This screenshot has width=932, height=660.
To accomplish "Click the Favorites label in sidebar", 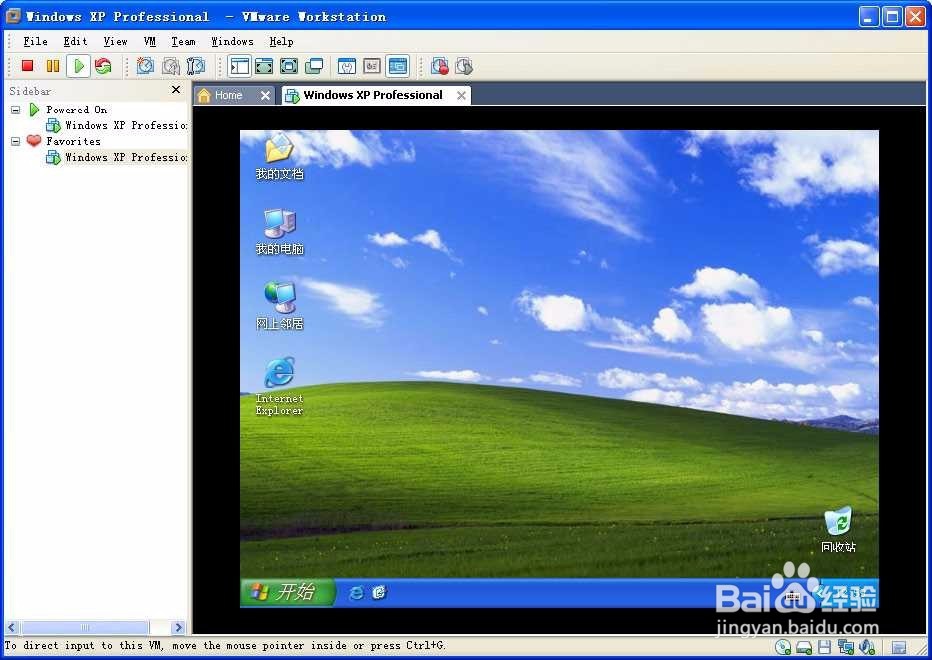I will pos(74,142).
